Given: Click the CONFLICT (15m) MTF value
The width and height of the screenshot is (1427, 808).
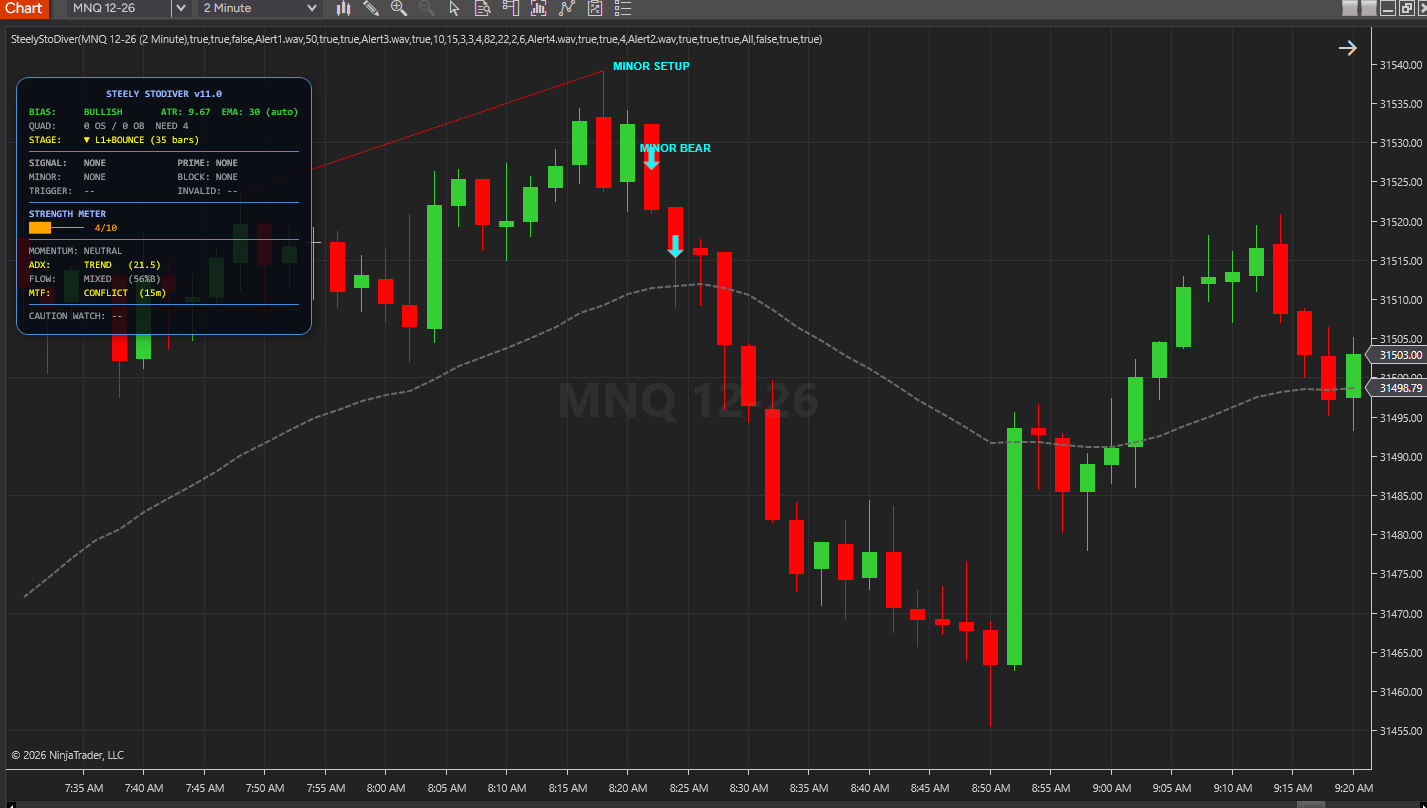Looking at the screenshot, I should pyautogui.click(x=124, y=293).
